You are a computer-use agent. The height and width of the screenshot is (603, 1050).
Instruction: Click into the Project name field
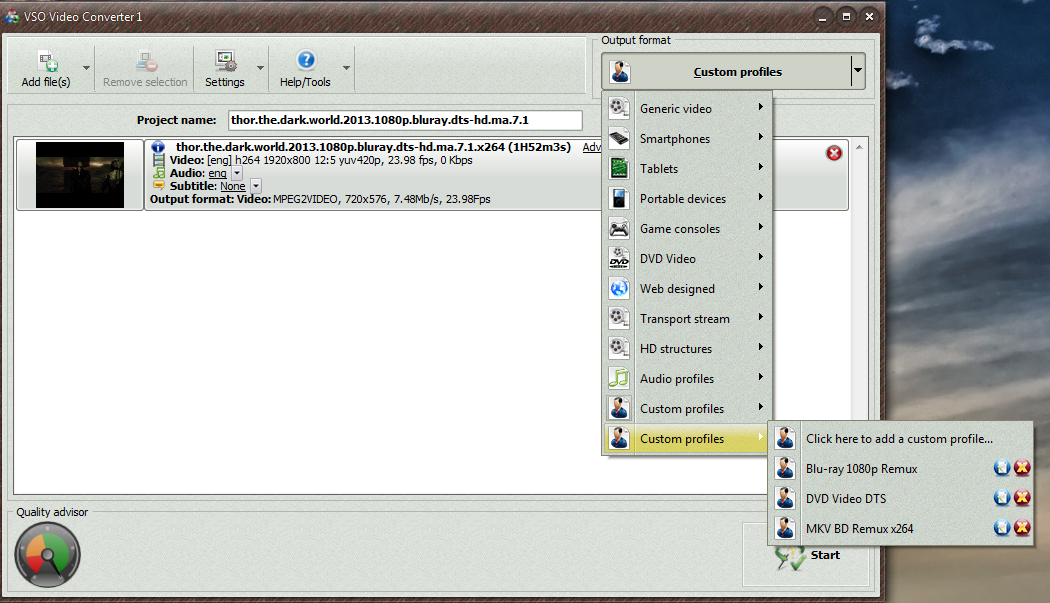coord(404,121)
